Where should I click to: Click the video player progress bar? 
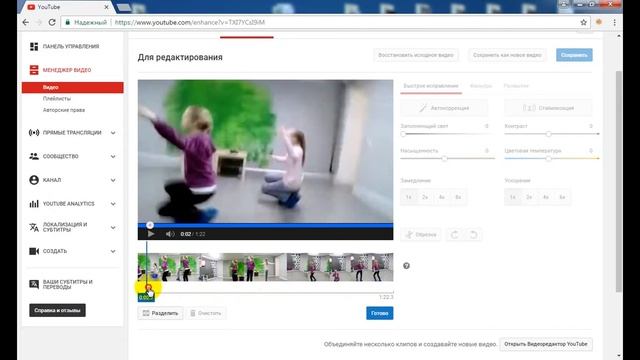tap(265, 225)
